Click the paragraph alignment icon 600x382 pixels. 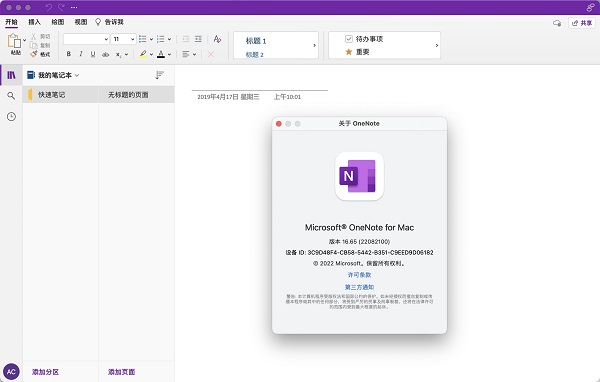186,54
